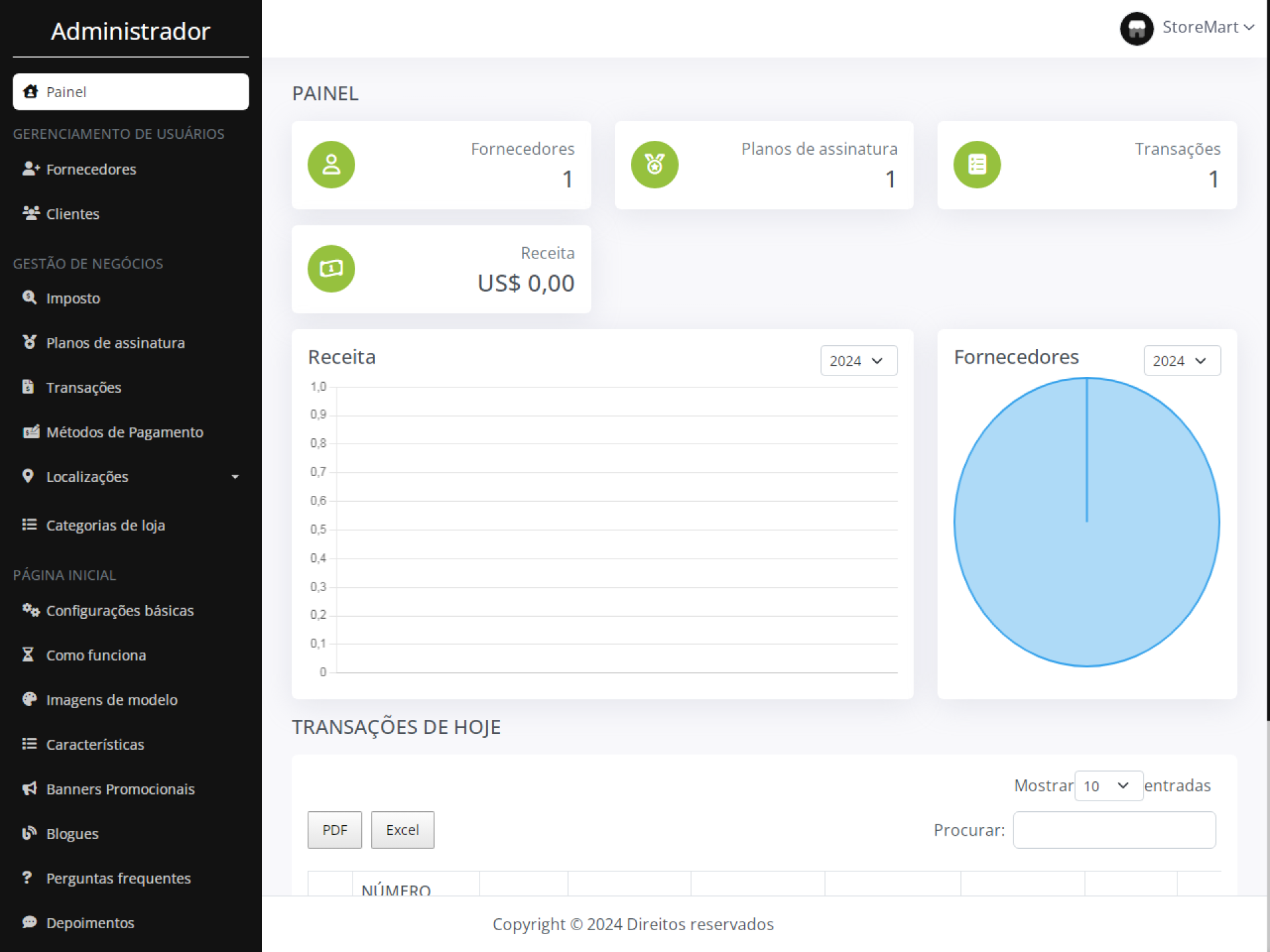Image resolution: width=1270 pixels, height=952 pixels.
Task: Click the StoreMart profile avatar
Action: coord(1136,28)
